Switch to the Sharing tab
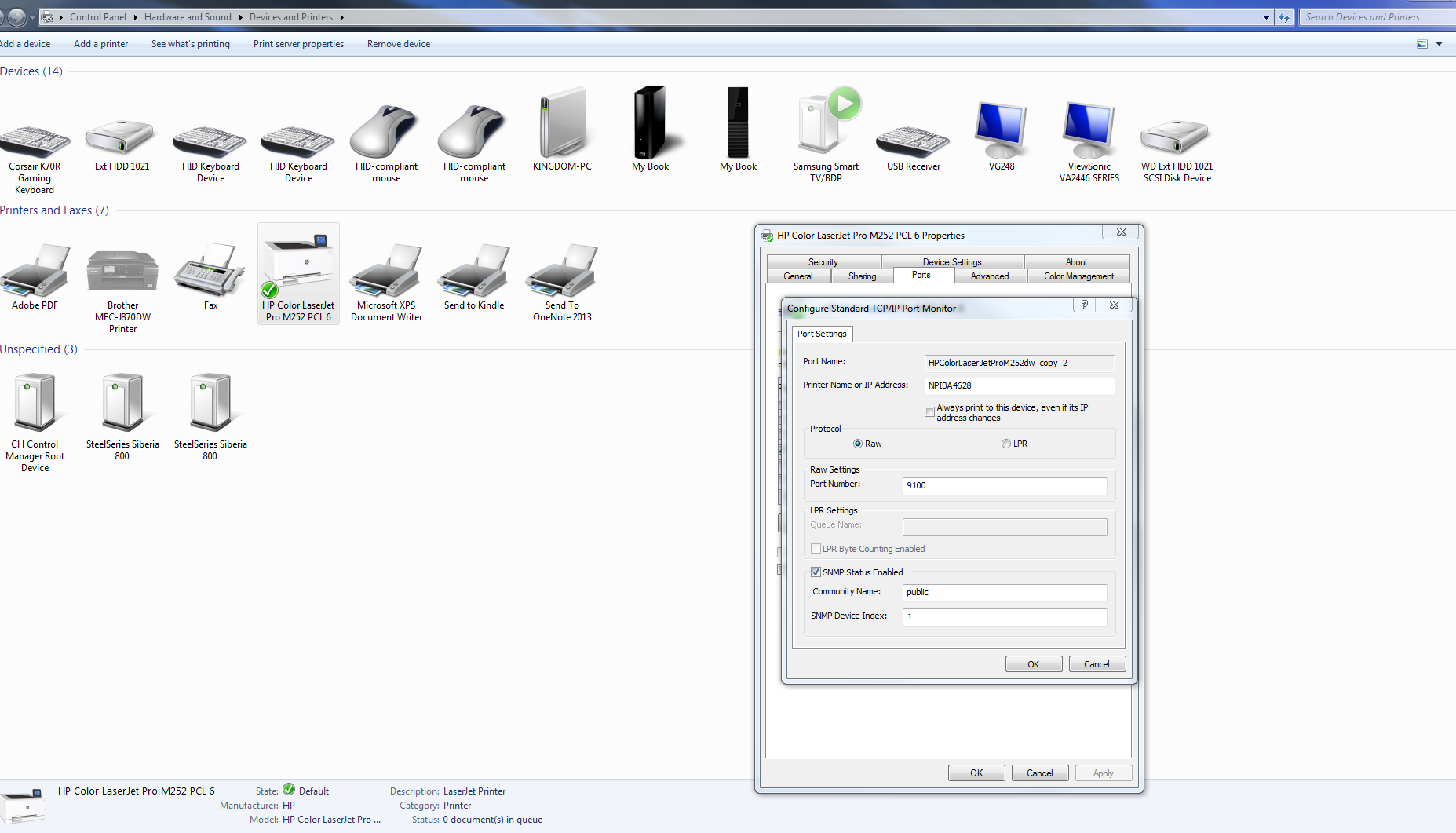This screenshot has height=833, width=1456. (862, 276)
